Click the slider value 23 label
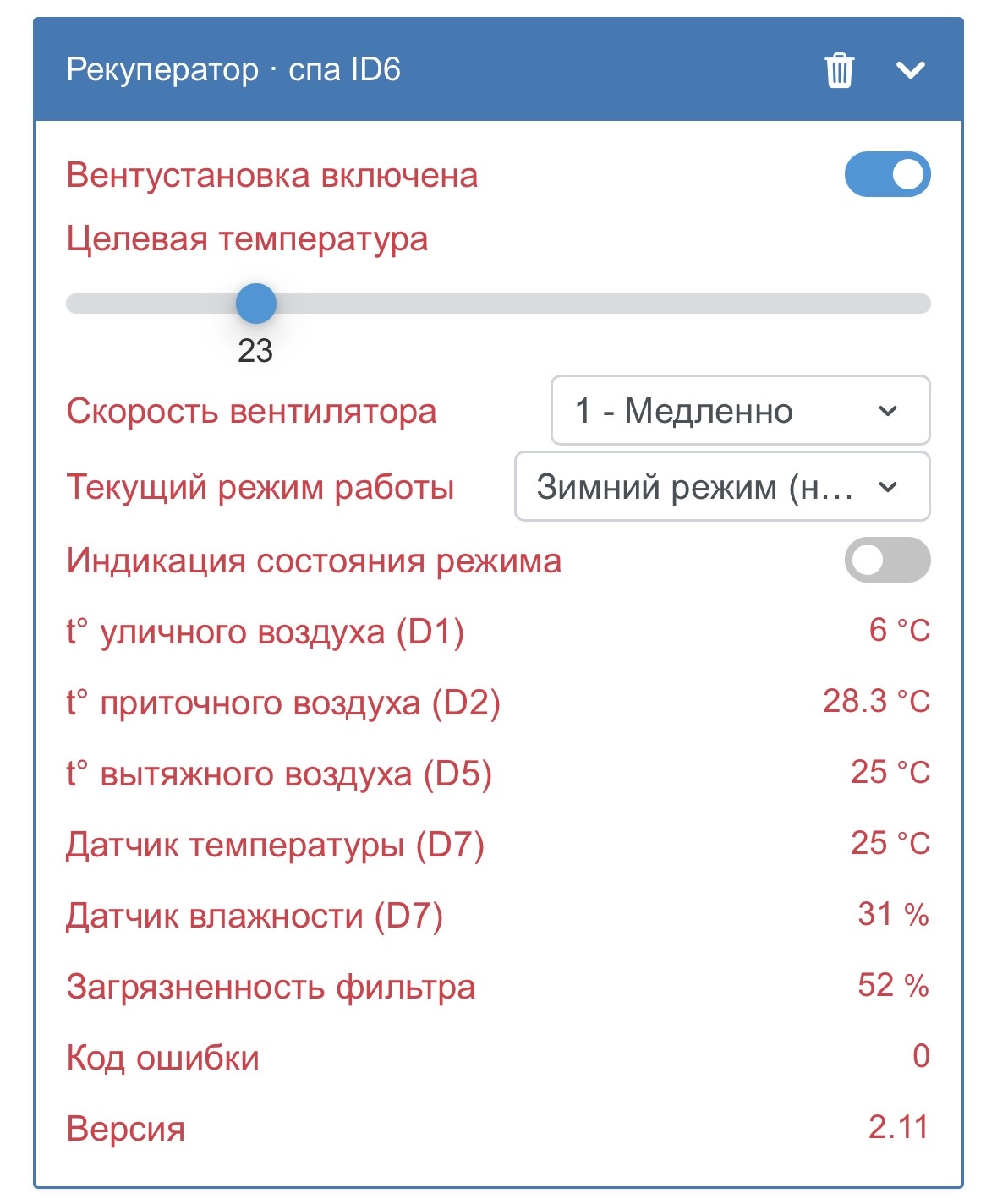This screenshot has width=997, height=1204. 255,351
